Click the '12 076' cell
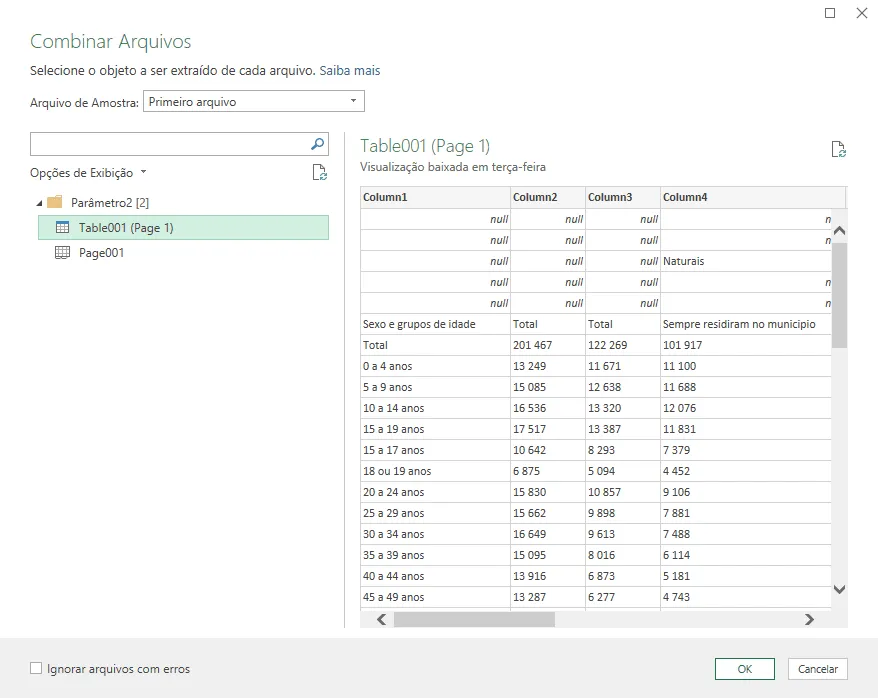The height and width of the screenshot is (698, 878). pos(746,408)
